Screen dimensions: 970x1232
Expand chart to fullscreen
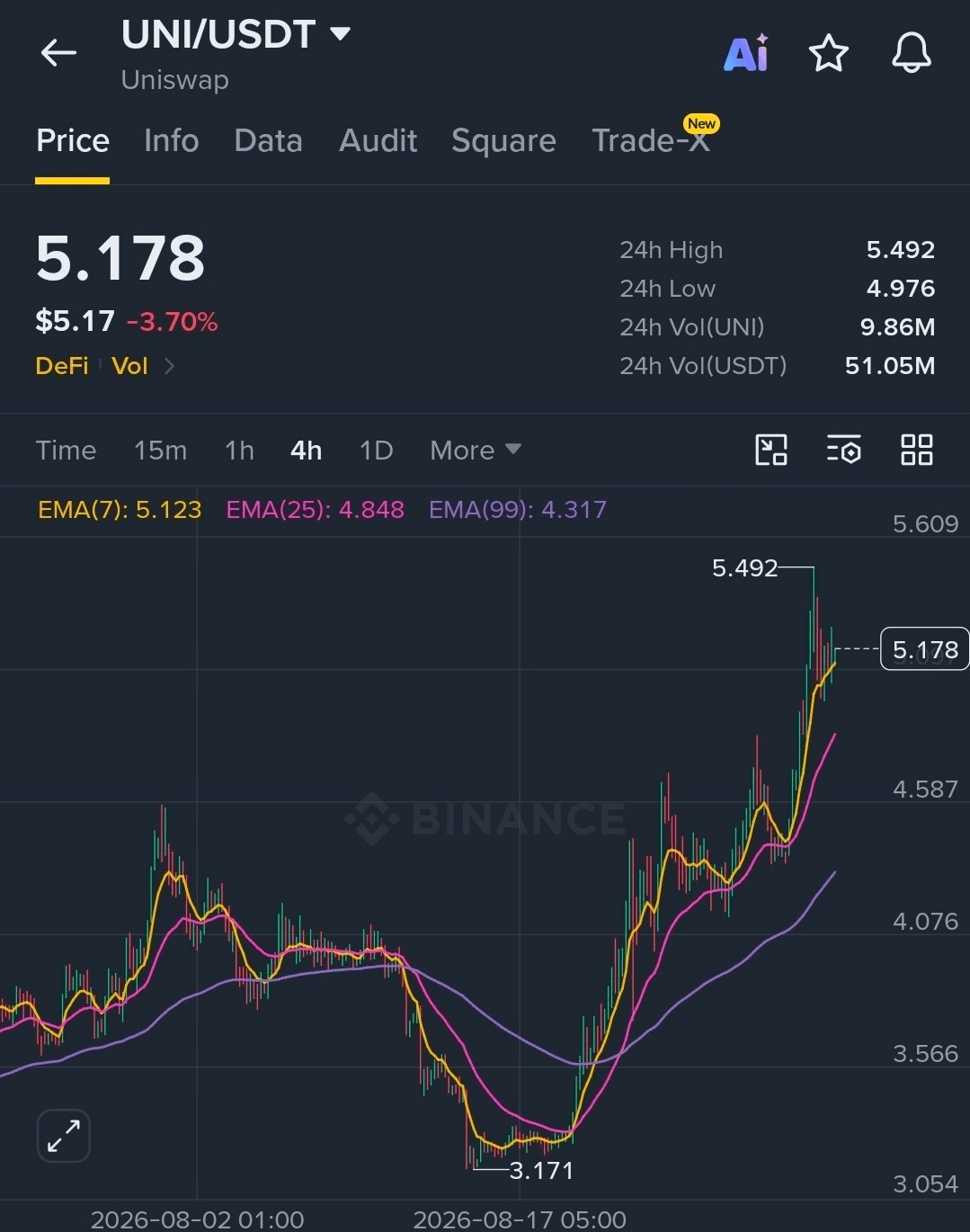(64, 1135)
